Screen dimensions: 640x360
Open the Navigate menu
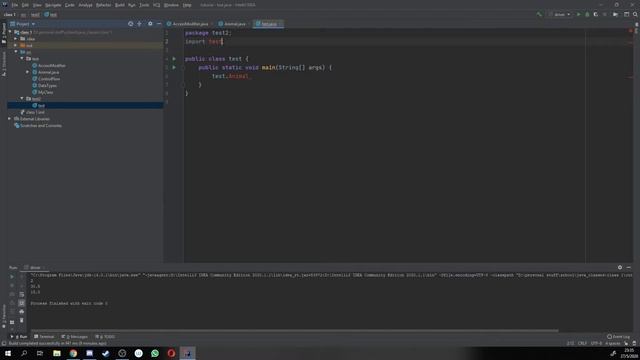tap(53, 5)
